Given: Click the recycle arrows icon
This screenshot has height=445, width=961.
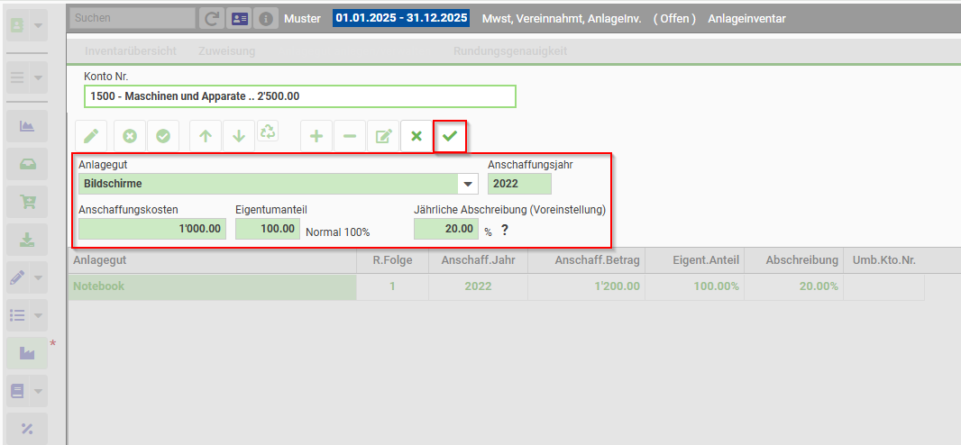Looking at the screenshot, I should 268,131.
